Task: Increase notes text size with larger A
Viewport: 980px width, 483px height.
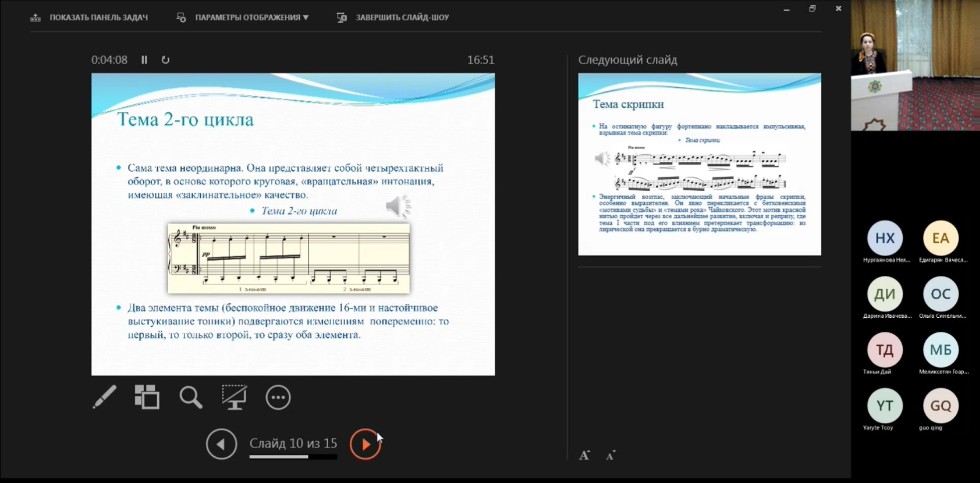Action: [x=585, y=455]
